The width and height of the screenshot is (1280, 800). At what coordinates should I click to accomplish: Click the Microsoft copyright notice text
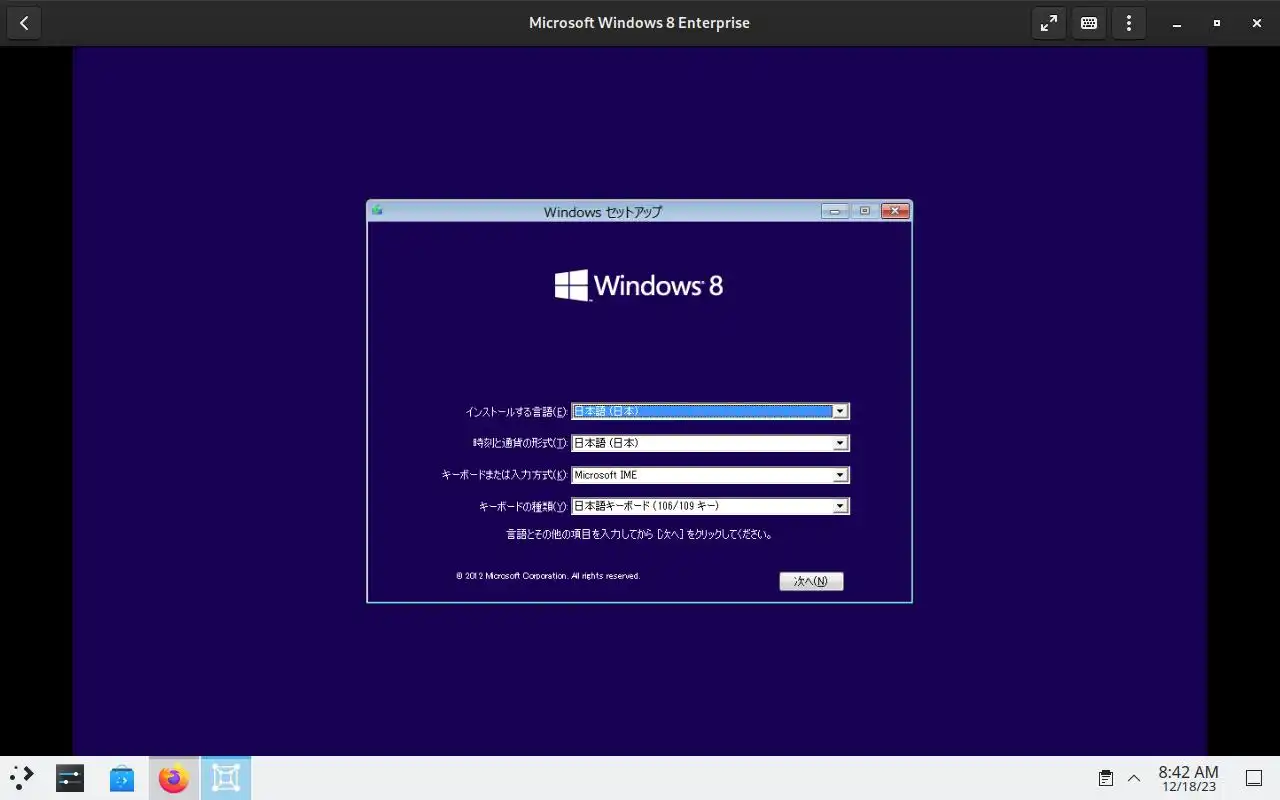coord(548,576)
